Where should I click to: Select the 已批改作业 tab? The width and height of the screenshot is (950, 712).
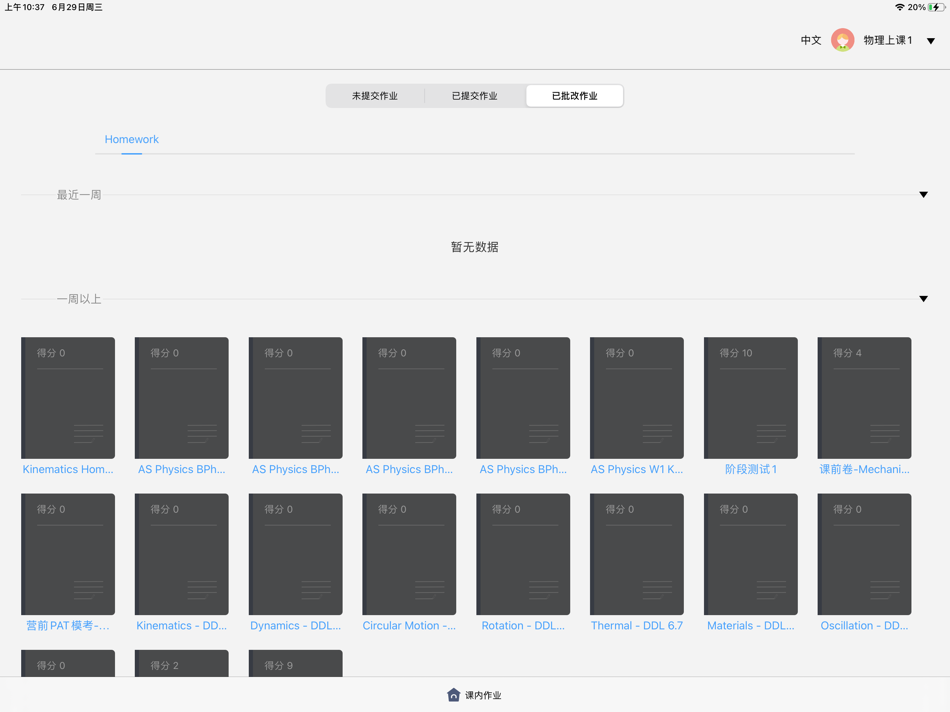coord(574,96)
